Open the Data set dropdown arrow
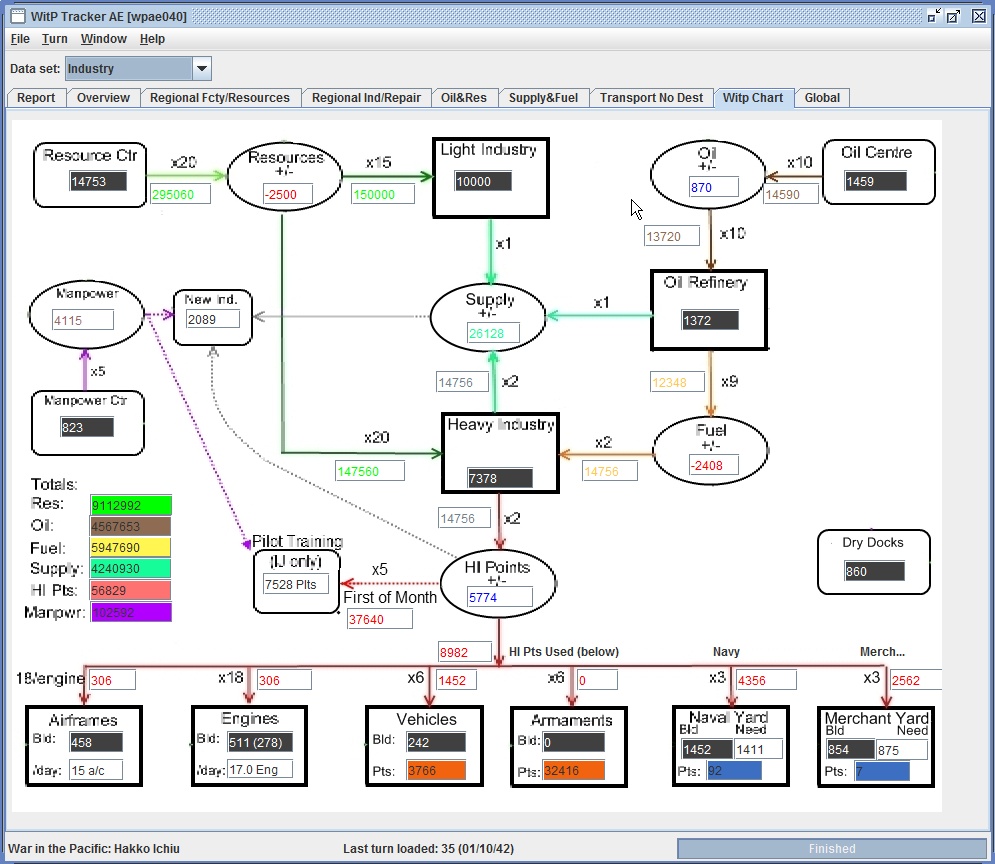The image size is (995, 864). click(x=202, y=69)
